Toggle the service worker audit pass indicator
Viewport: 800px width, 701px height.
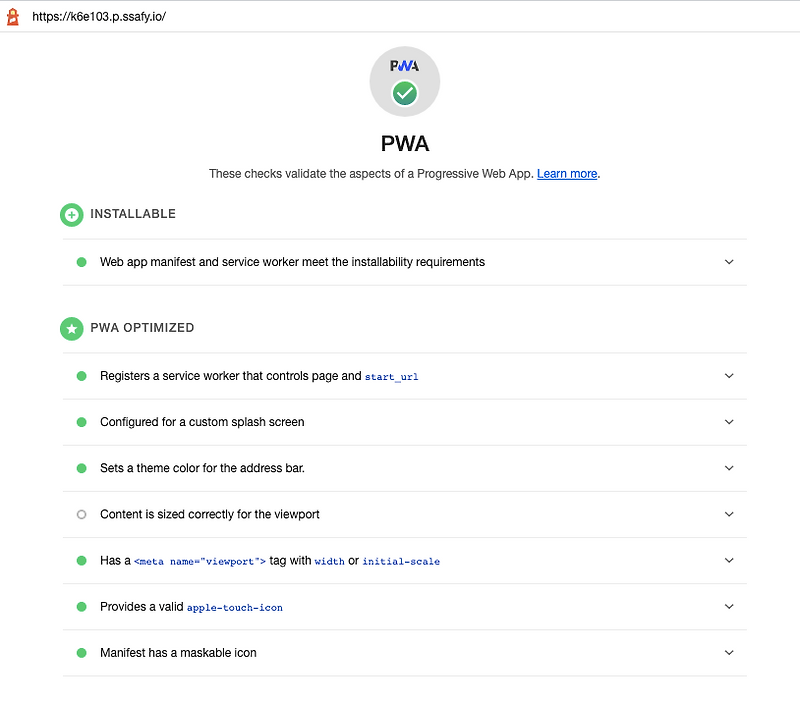coord(81,376)
